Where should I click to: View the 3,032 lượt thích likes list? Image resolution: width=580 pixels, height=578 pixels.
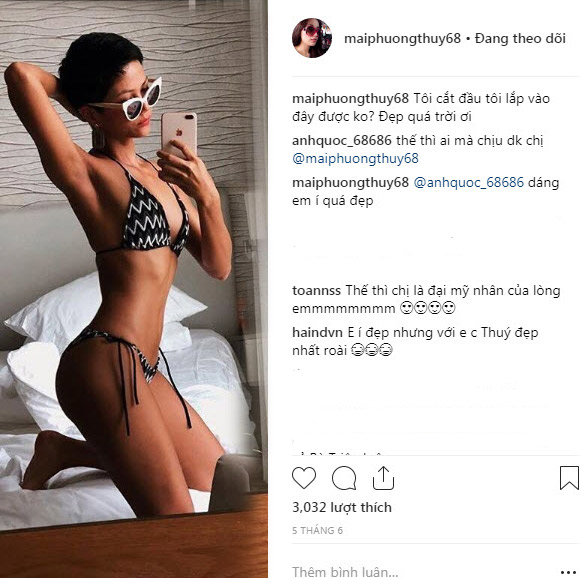coord(342,507)
